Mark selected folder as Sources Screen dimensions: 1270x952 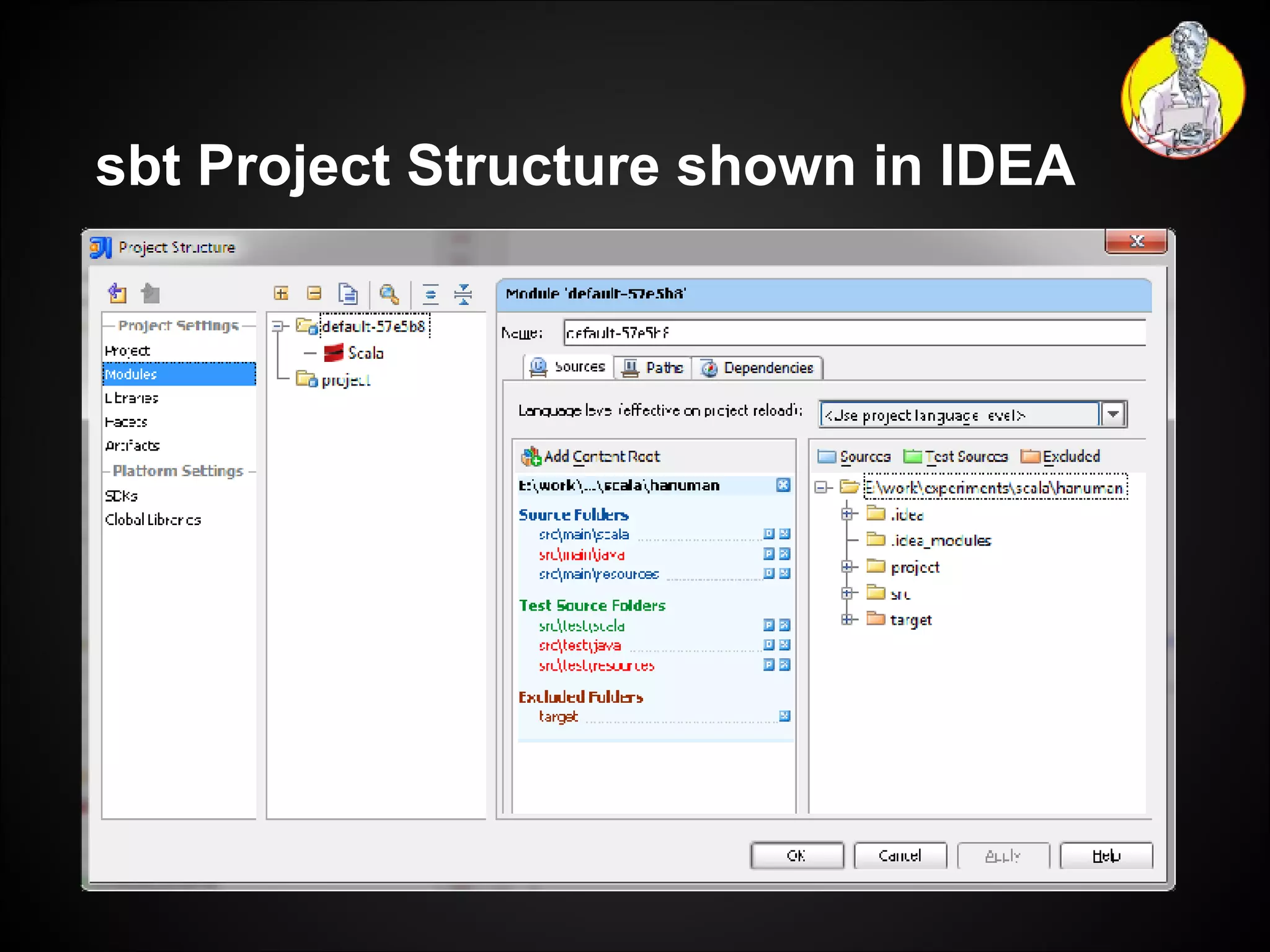pos(854,457)
